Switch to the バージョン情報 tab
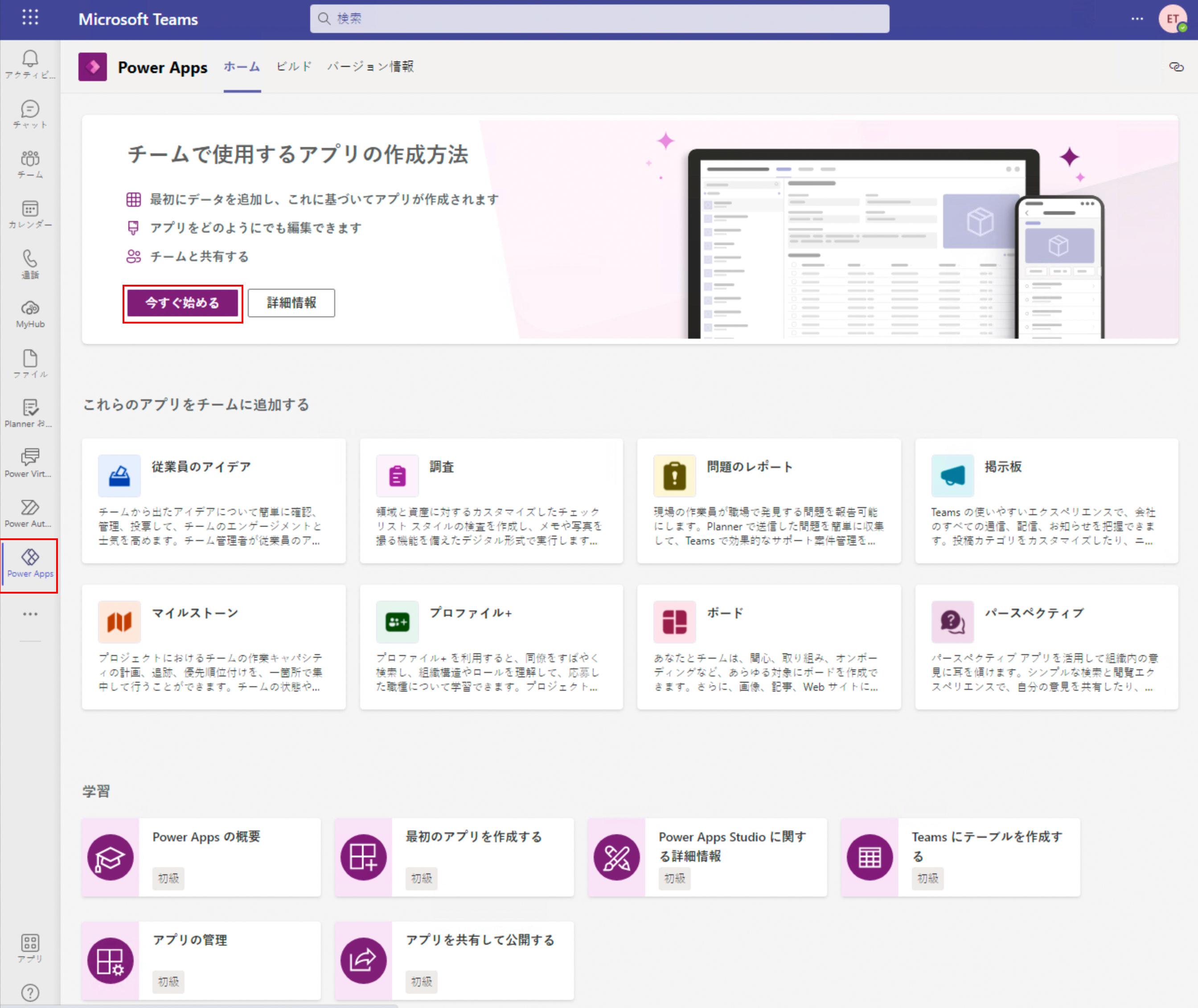 pyautogui.click(x=370, y=67)
